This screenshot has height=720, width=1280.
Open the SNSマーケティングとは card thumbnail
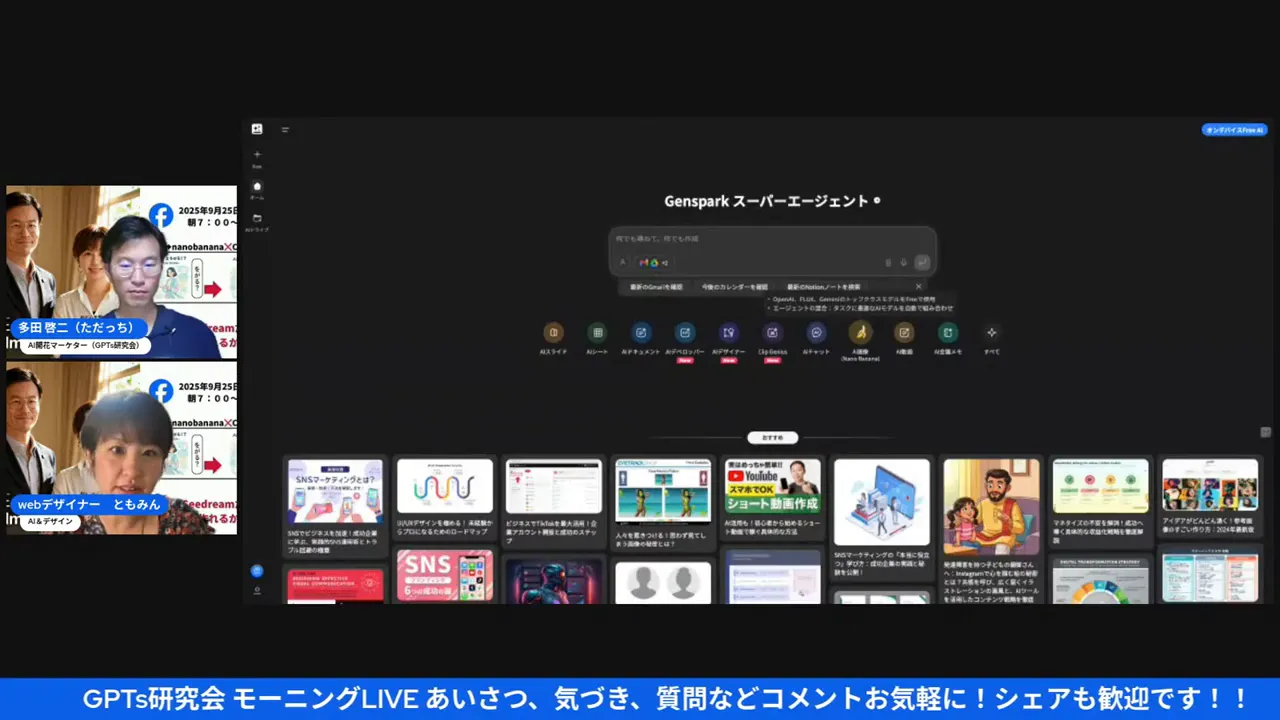pos(335,491)
